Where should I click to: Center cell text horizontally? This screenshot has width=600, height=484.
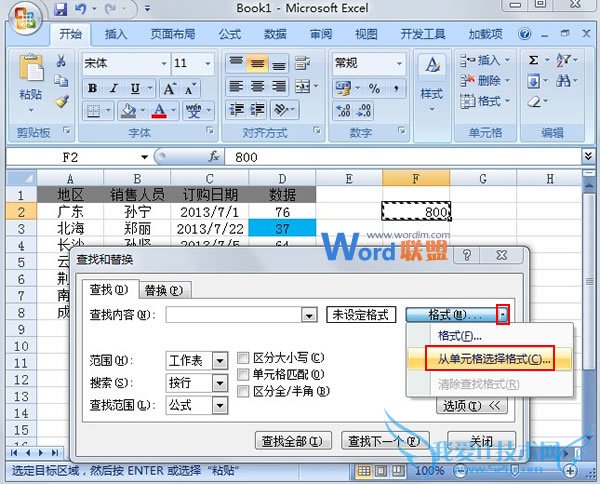[257, 86]
